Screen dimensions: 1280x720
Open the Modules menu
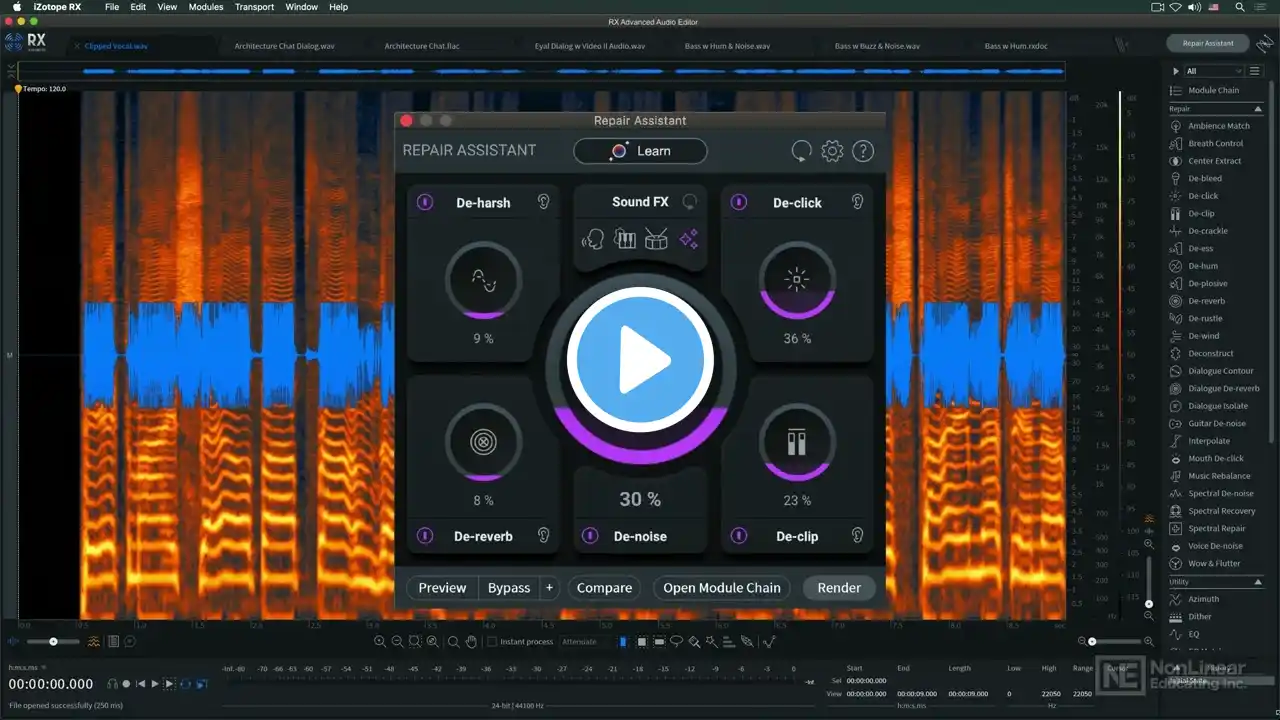pos(206,7)
